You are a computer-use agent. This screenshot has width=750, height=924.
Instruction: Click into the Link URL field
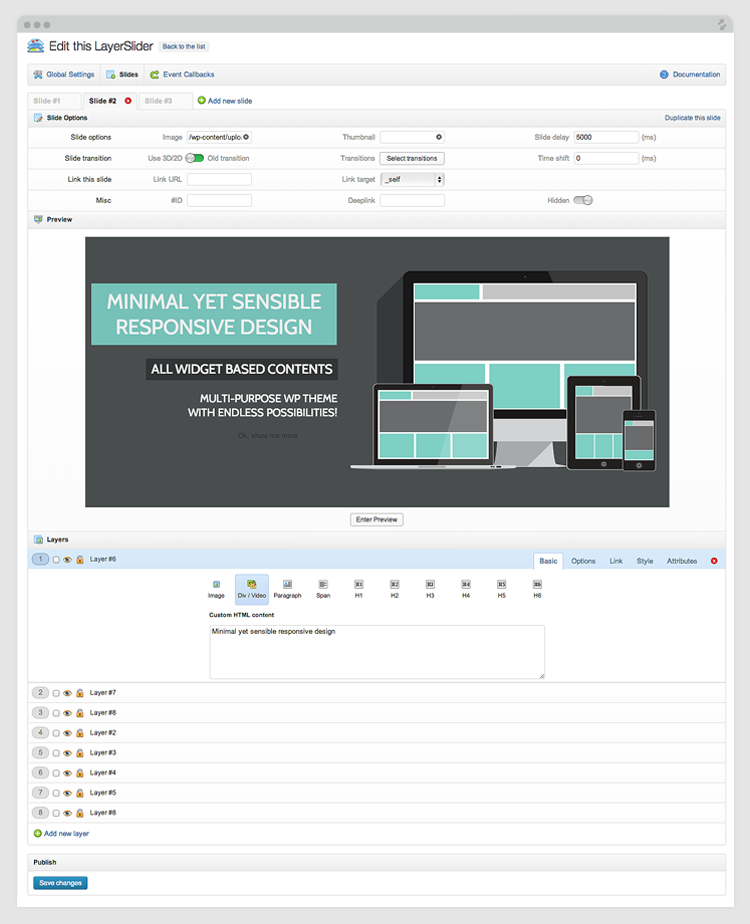click(x=219, y=179)
